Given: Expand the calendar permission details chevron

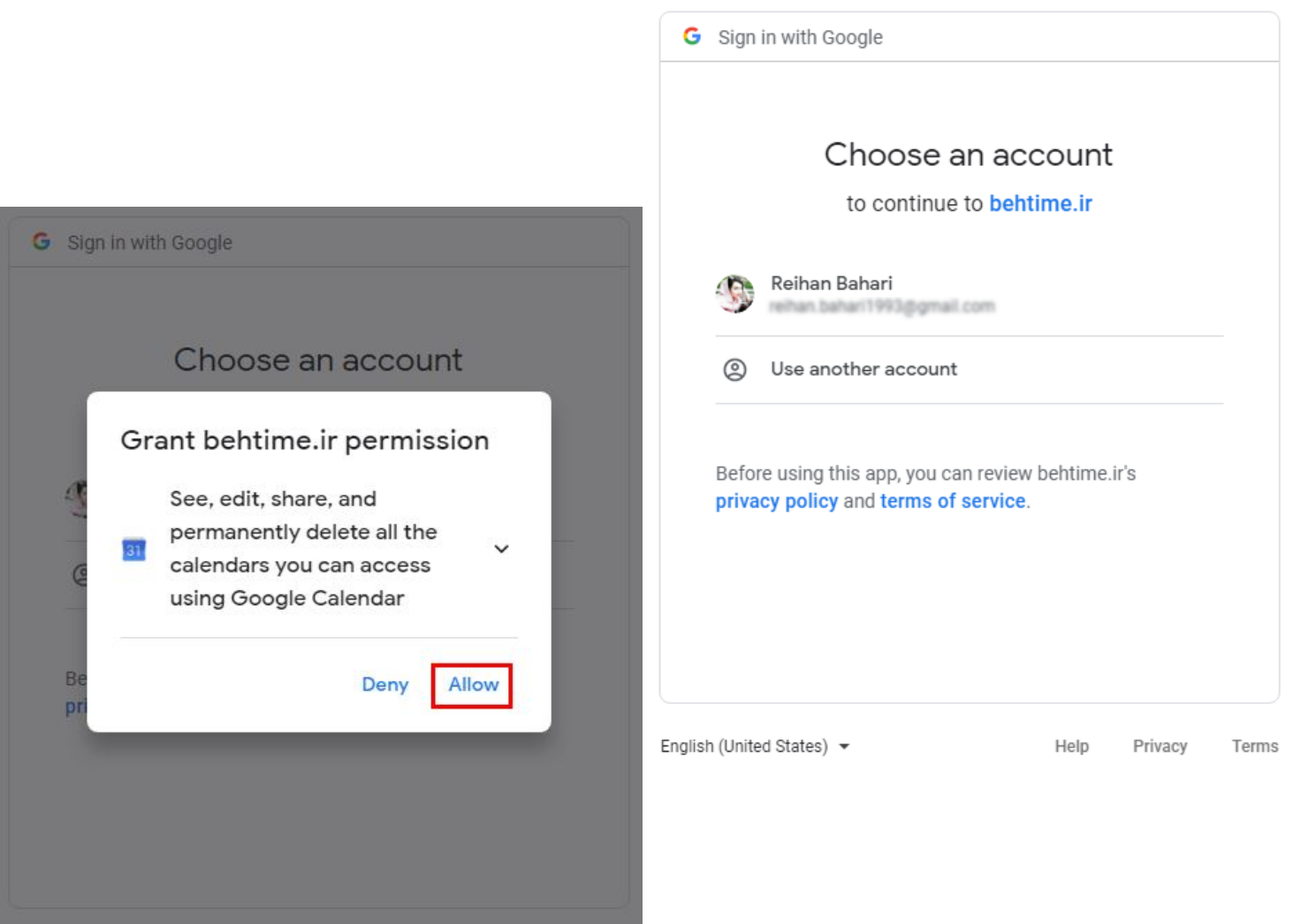Looking at the screenshot, I should tap(501, 549).
